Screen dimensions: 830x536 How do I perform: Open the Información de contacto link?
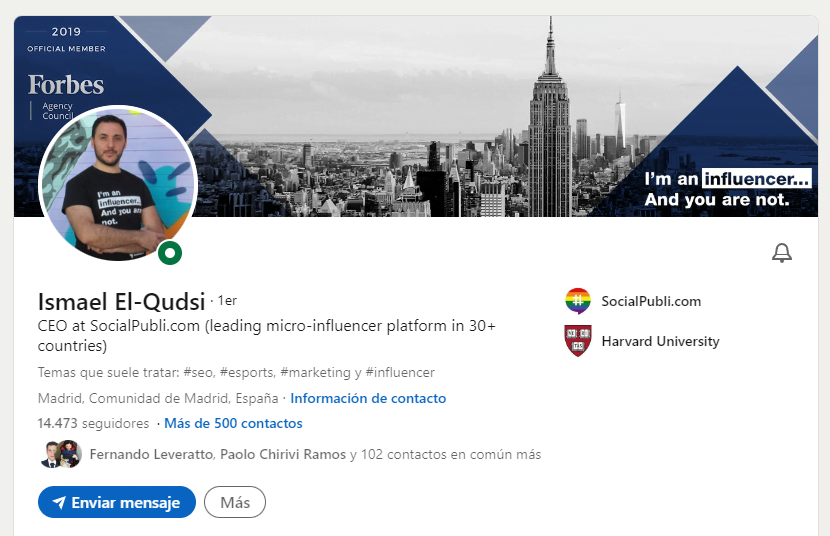click(x=368, y=398)
